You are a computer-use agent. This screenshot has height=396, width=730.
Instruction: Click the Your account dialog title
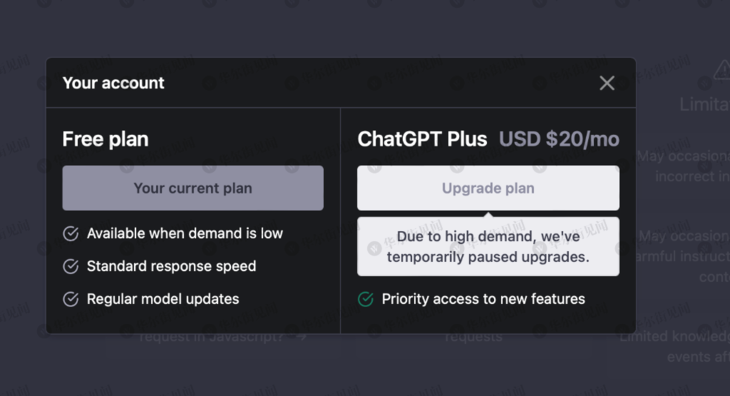coord(114,83)
